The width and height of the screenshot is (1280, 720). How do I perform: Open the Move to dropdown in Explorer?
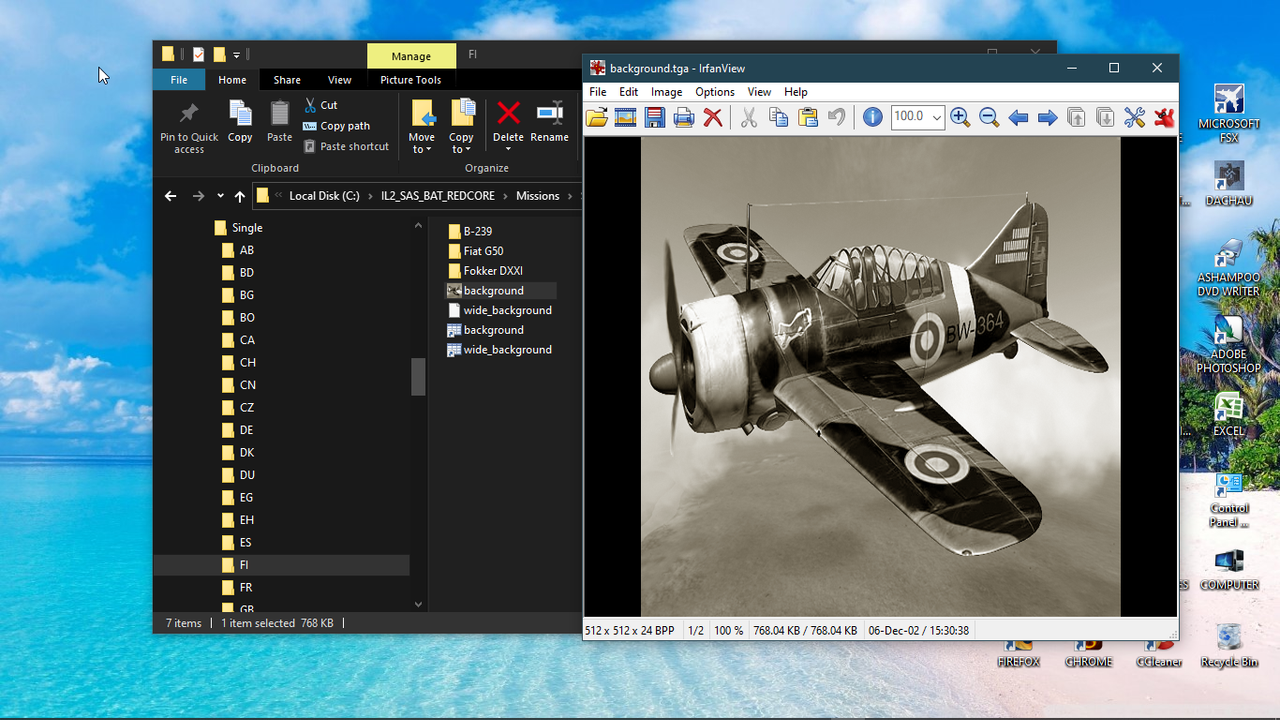click(422, 127)
